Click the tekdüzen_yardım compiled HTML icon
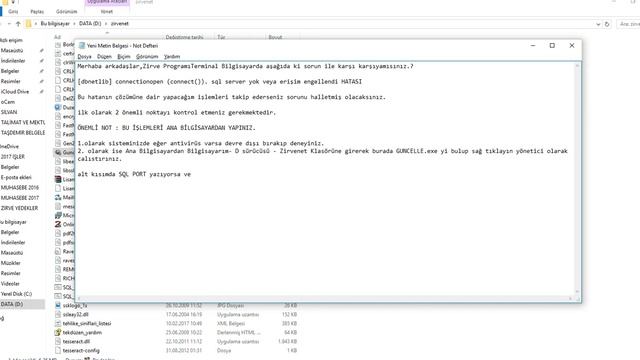The image size is (640, 360). coord(58,332)
